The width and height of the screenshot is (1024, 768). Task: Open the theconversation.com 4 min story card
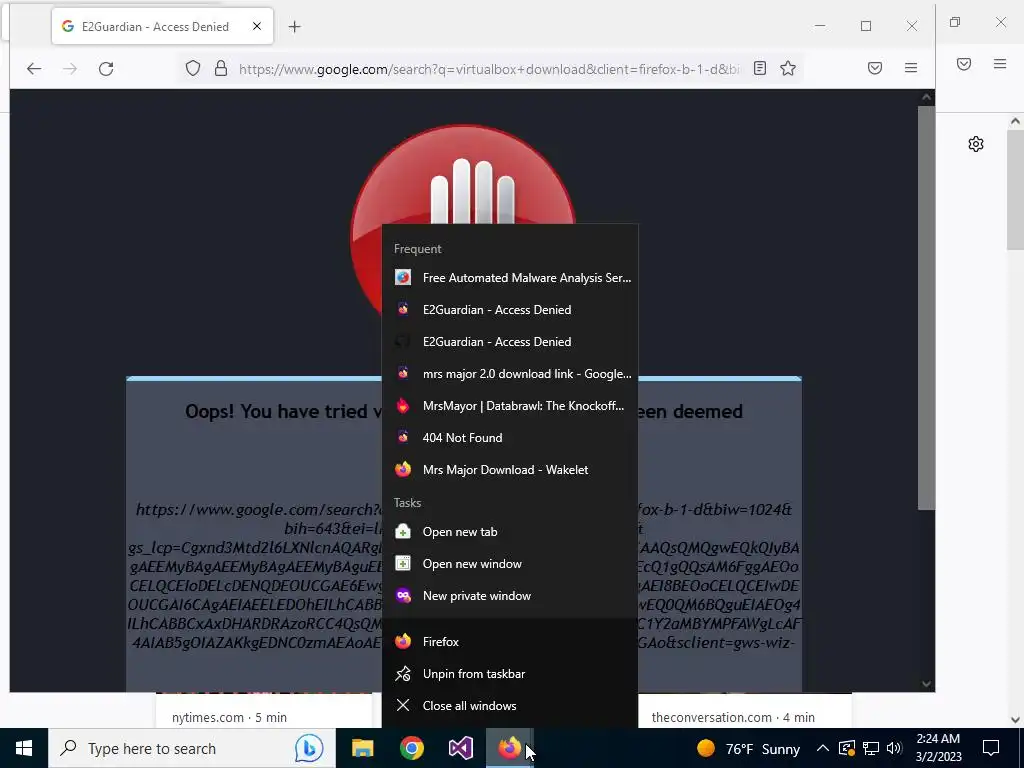pos(744,711)
